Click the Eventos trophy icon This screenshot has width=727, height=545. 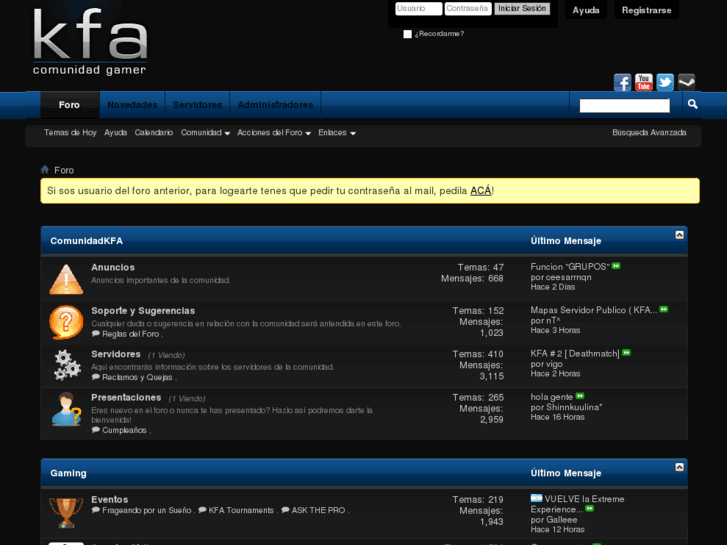click(66, 513)
